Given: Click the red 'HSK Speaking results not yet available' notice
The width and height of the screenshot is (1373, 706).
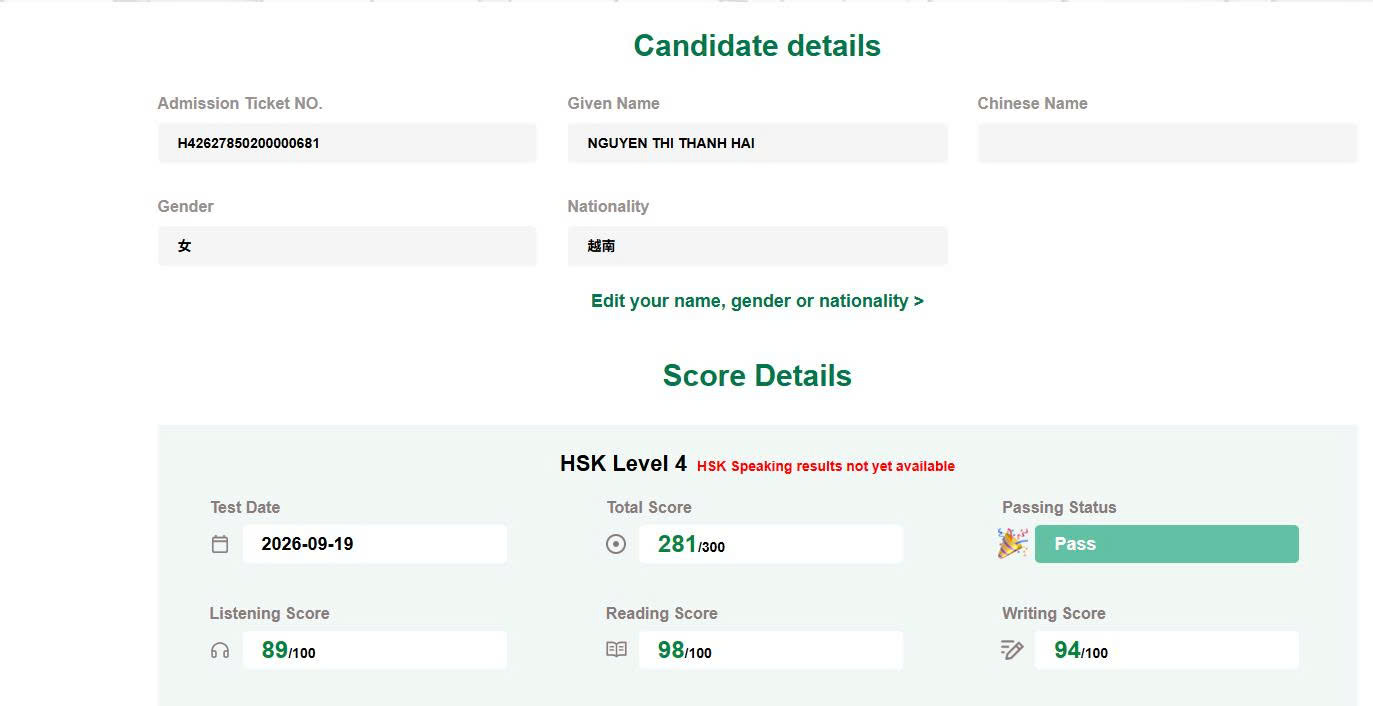Looking at the screenshot, I should (x=826, y=466).
